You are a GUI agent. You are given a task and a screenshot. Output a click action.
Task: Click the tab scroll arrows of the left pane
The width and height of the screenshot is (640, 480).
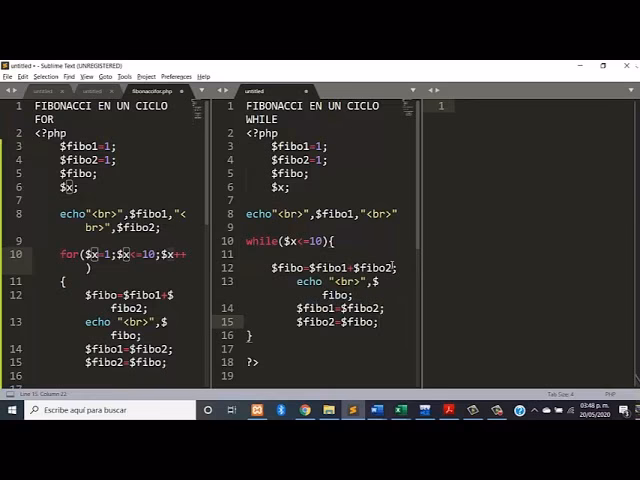(x=11, y=90)
